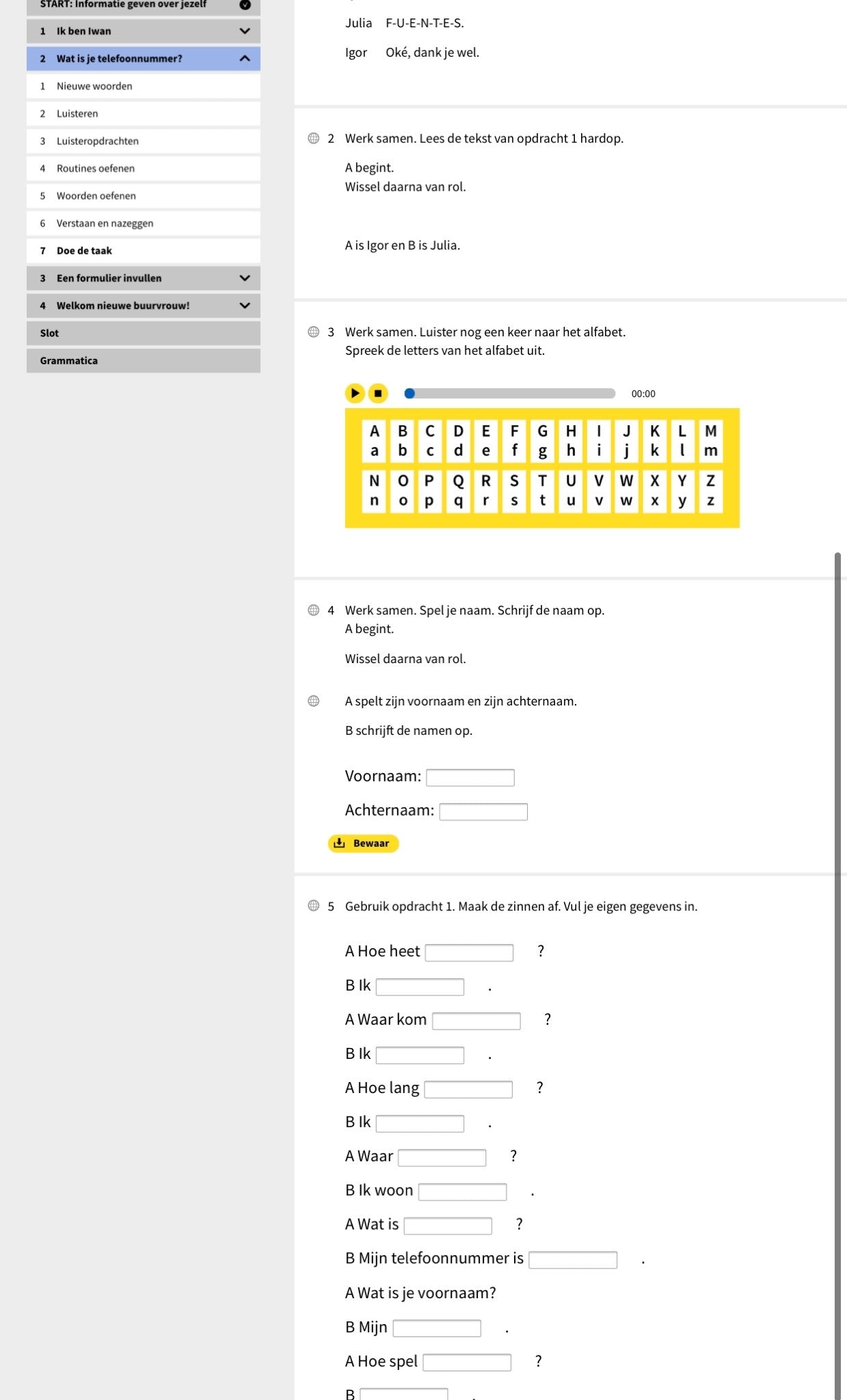
Task: Play the alphabet audio
Action: (x=354, y=393)
